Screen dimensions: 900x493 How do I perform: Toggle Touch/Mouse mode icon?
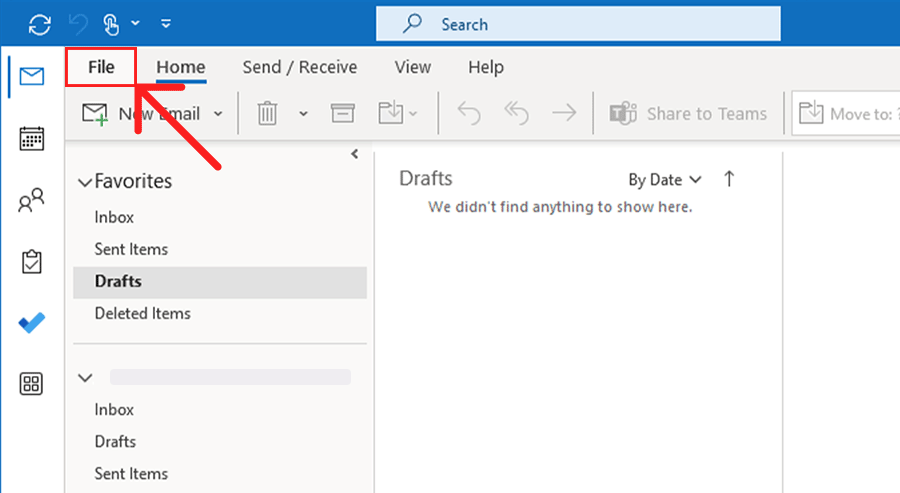111,25
